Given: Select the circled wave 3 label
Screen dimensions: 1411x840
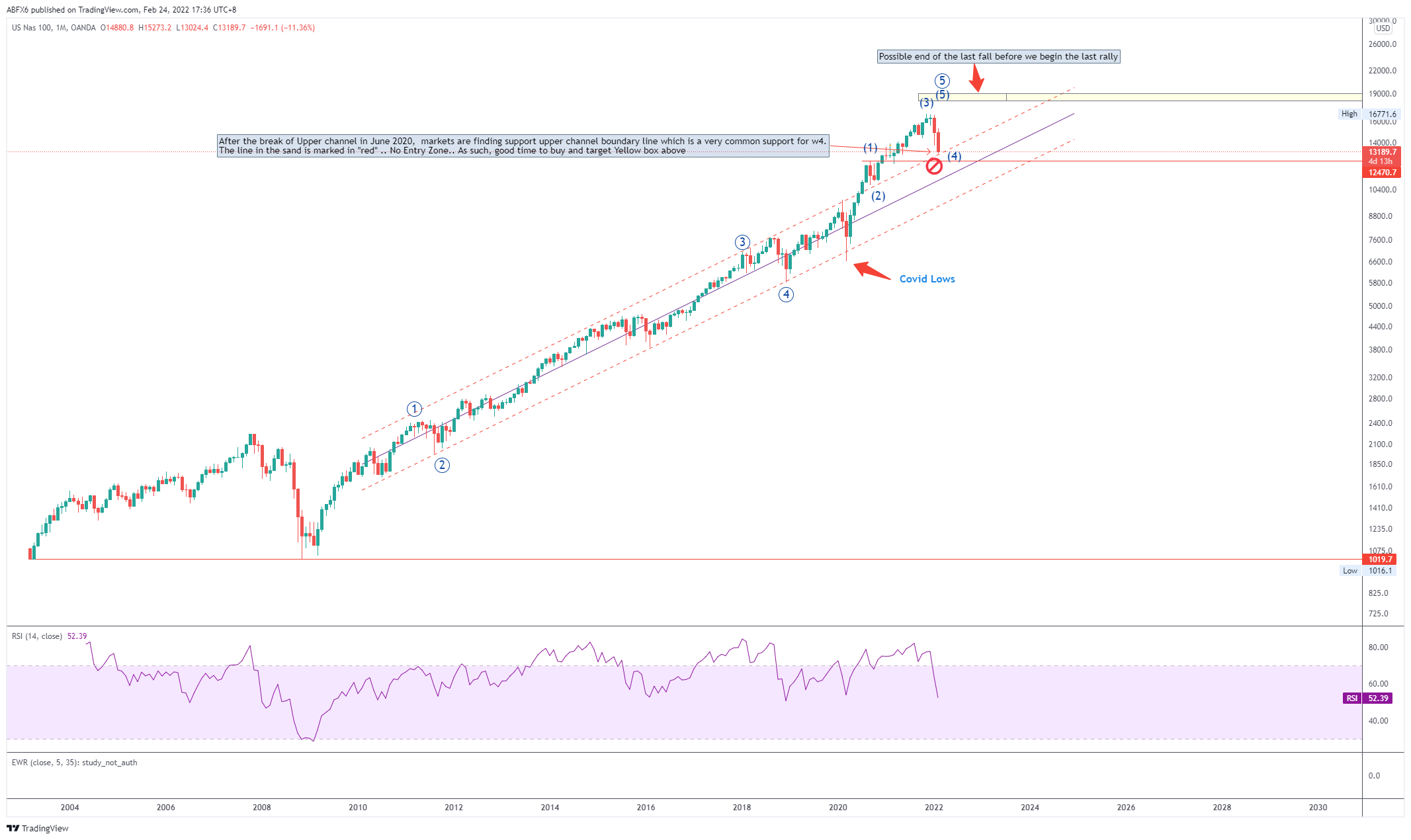Looking at the screenshot, I should point(743,242).
